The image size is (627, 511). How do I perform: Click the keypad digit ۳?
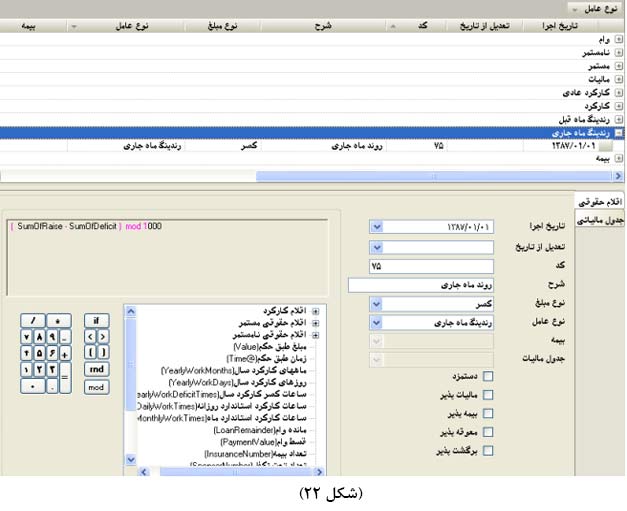coord(52,369)
